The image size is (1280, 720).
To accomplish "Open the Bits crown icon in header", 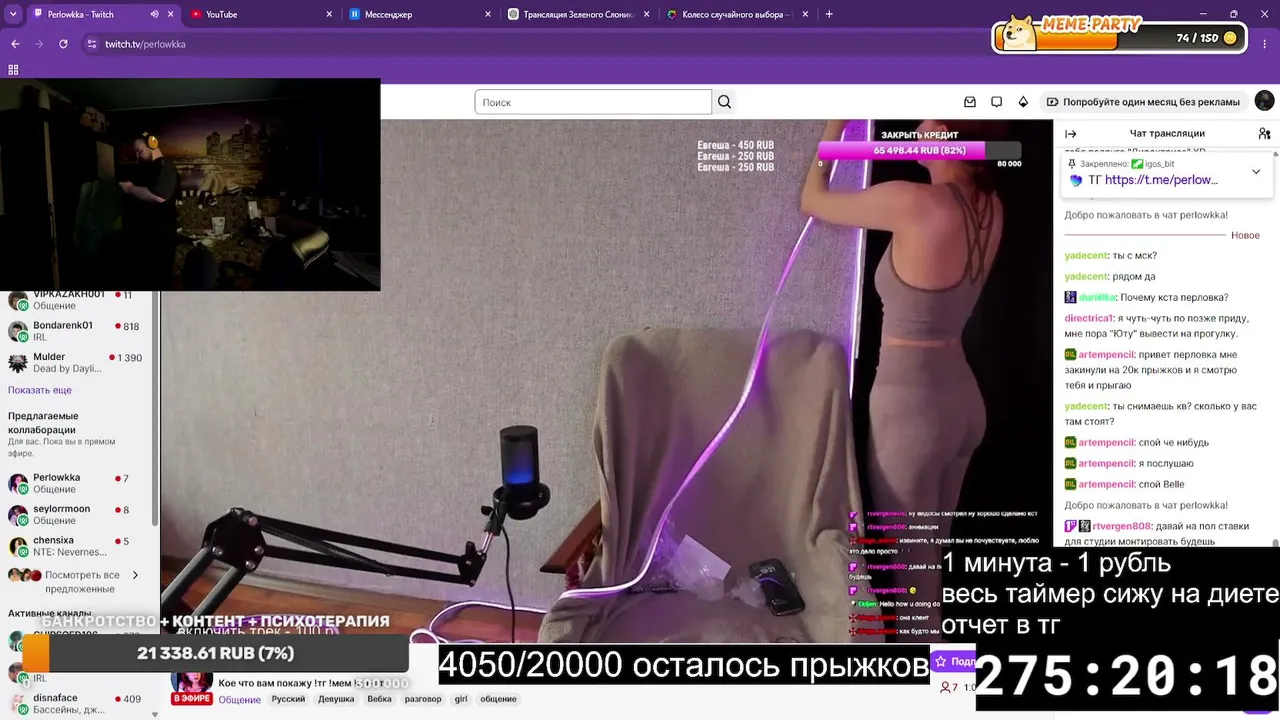I will pos(1023,102).
